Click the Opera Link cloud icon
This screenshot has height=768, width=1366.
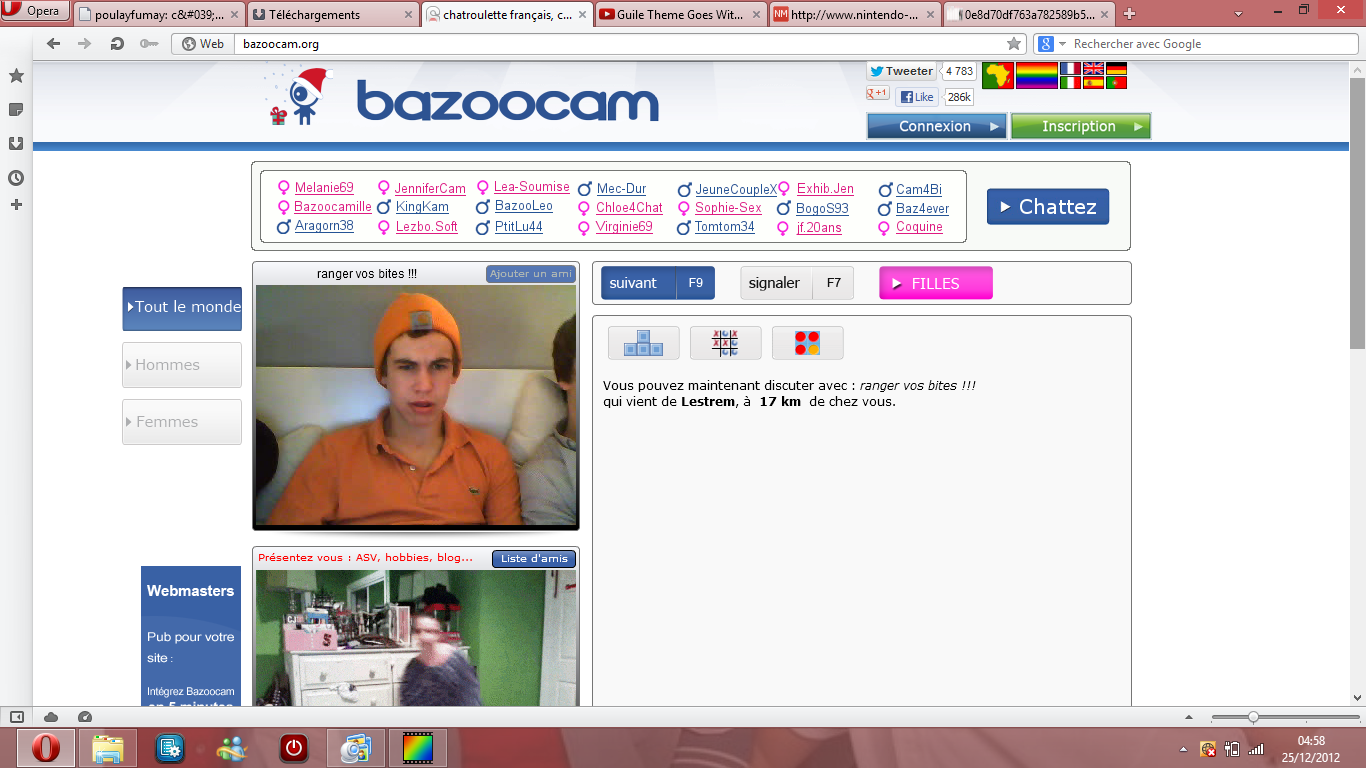(x=51, y=717)
